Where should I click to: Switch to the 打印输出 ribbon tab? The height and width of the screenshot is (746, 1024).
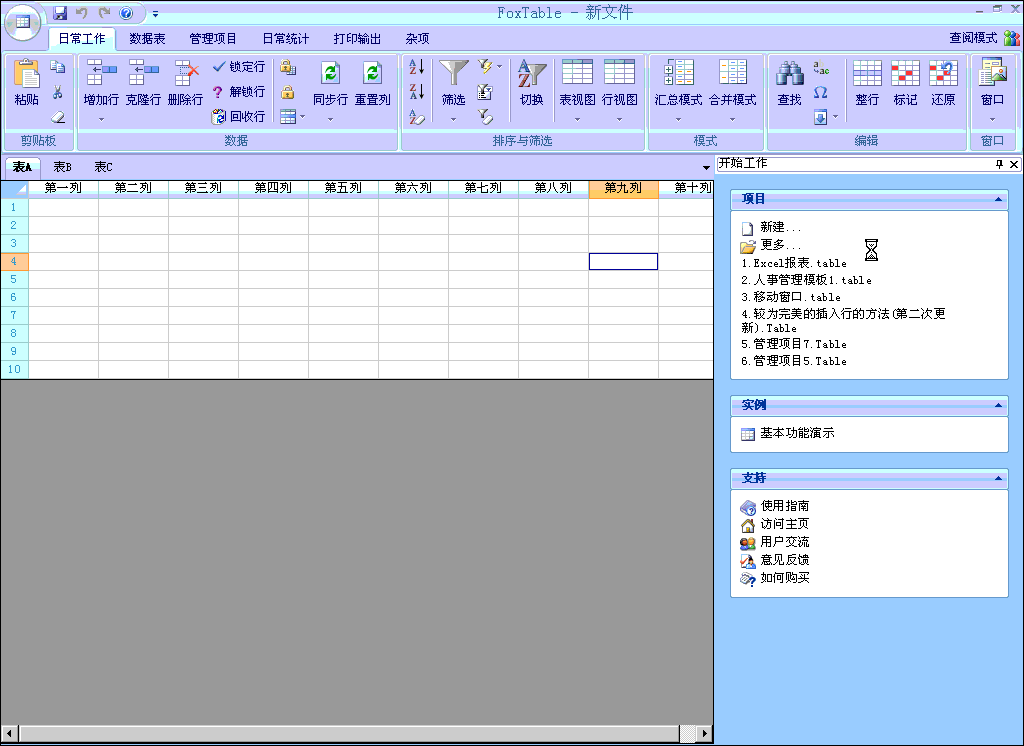tap(357, 39)
